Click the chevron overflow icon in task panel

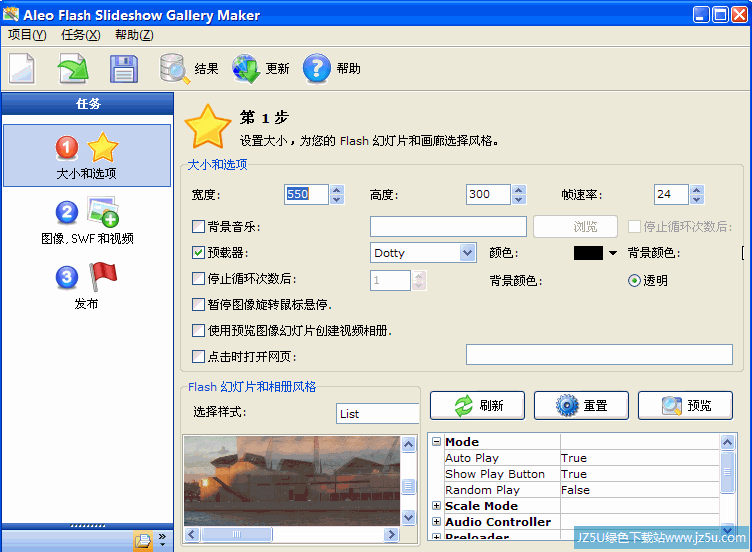click(x=163, y=540)
